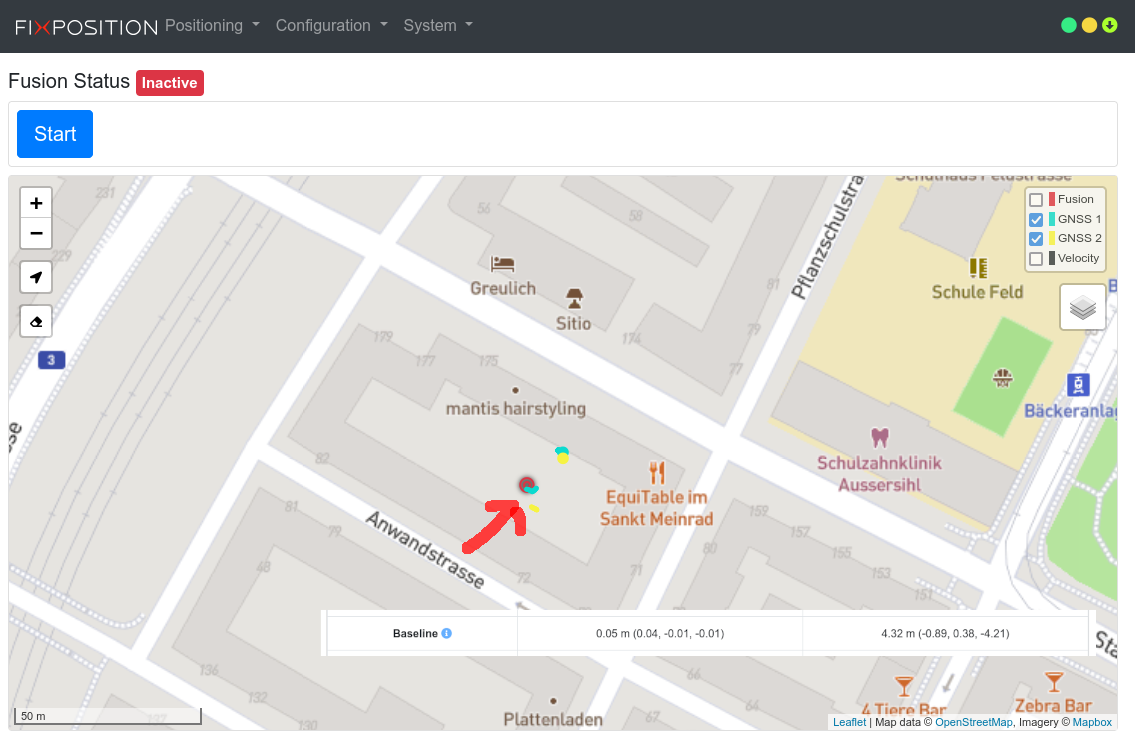1135x739 pixels.
Task: Click the green status indicator
Action: click(1068, 26)
